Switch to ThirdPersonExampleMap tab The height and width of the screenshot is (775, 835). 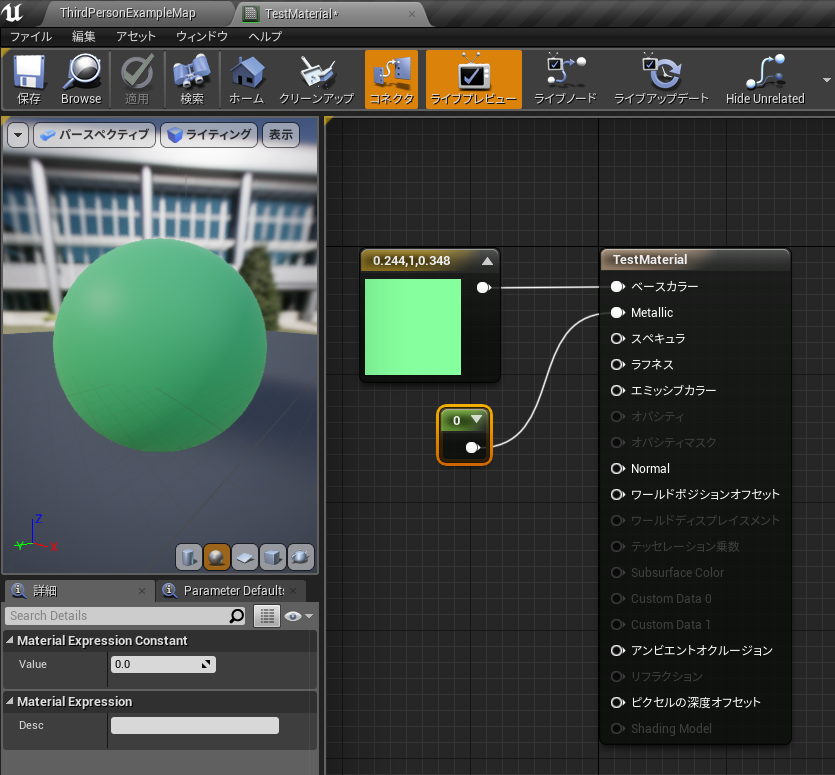128,13
